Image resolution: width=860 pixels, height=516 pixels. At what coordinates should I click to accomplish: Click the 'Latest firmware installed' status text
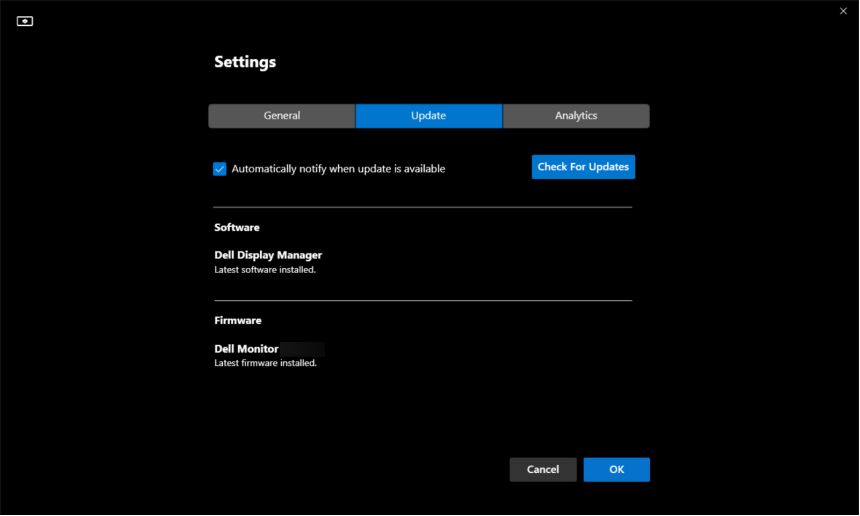pos(265,363)
